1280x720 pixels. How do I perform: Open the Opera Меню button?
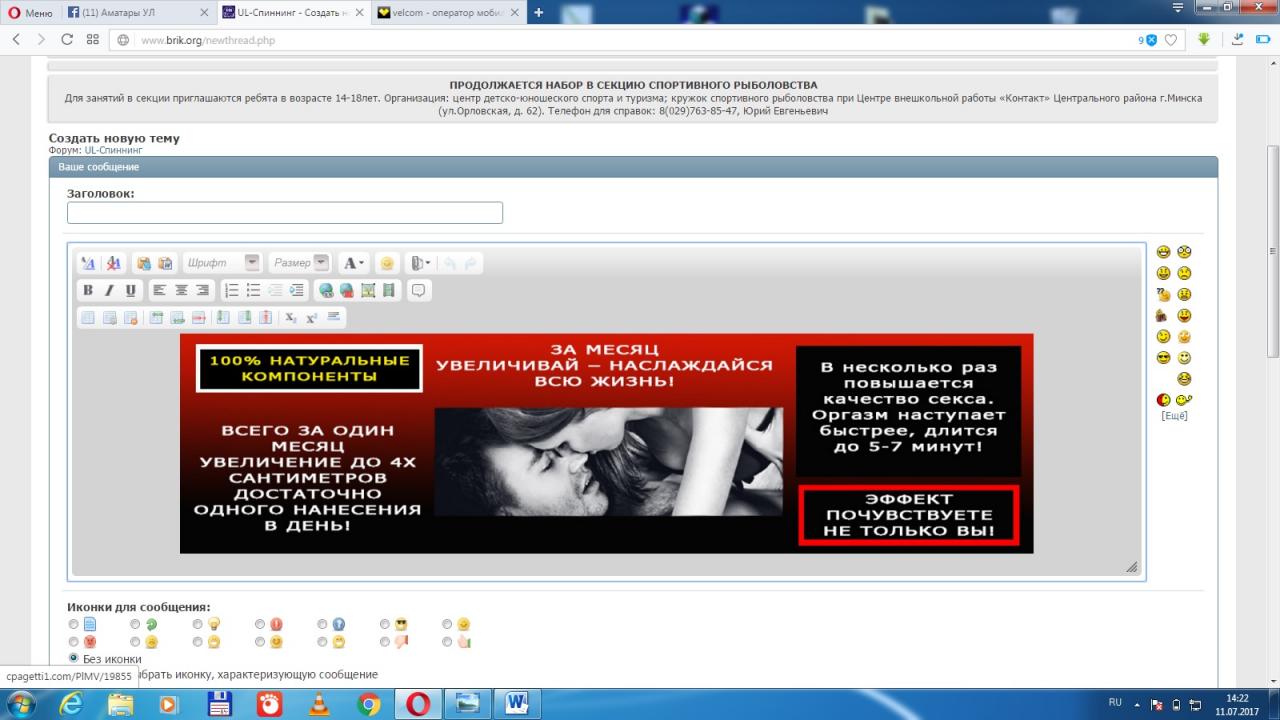pos(30,13)
